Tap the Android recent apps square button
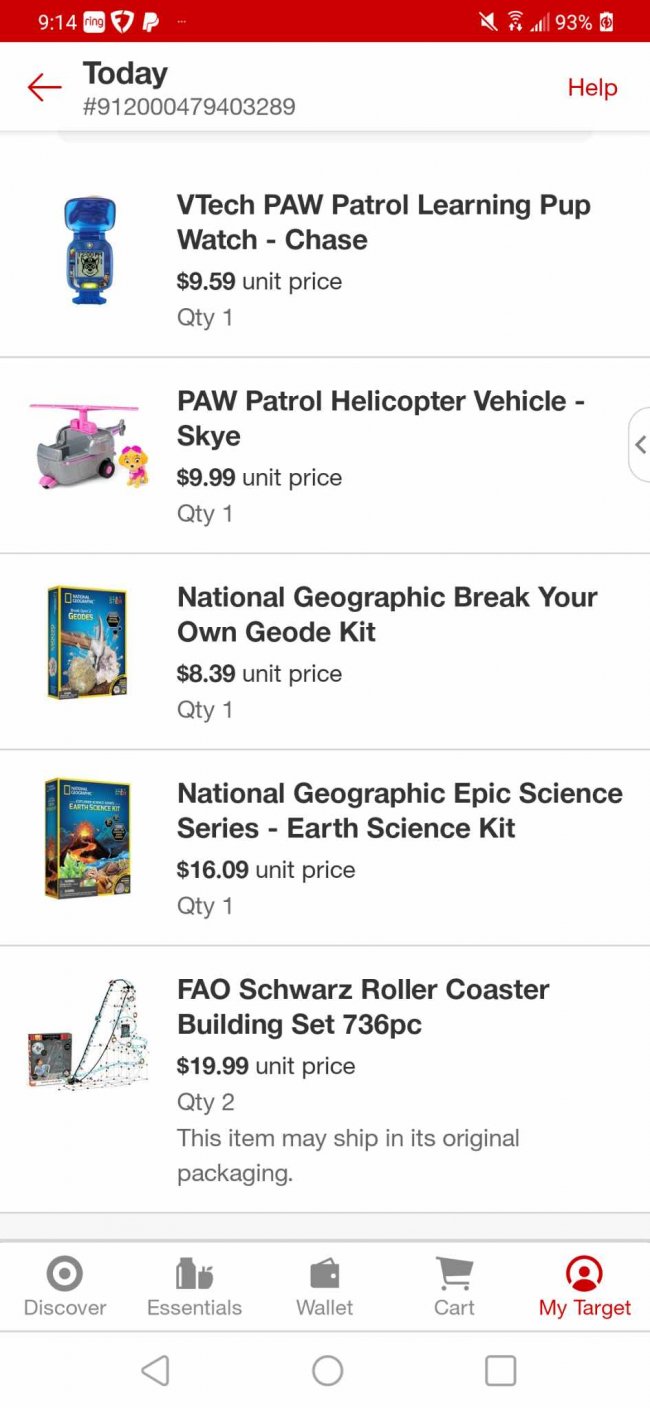The width and height of the screenshot is (650, 1408). click(500, 1370)
